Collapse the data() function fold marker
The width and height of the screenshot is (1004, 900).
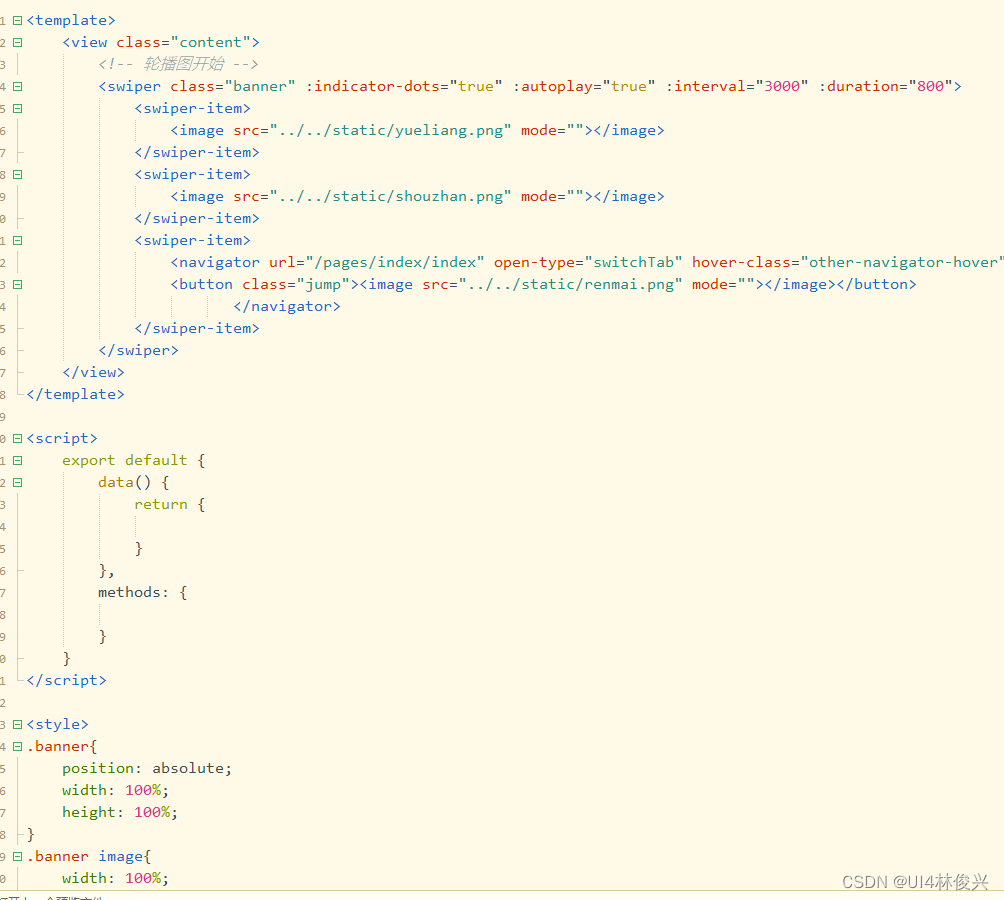point(18,483)
